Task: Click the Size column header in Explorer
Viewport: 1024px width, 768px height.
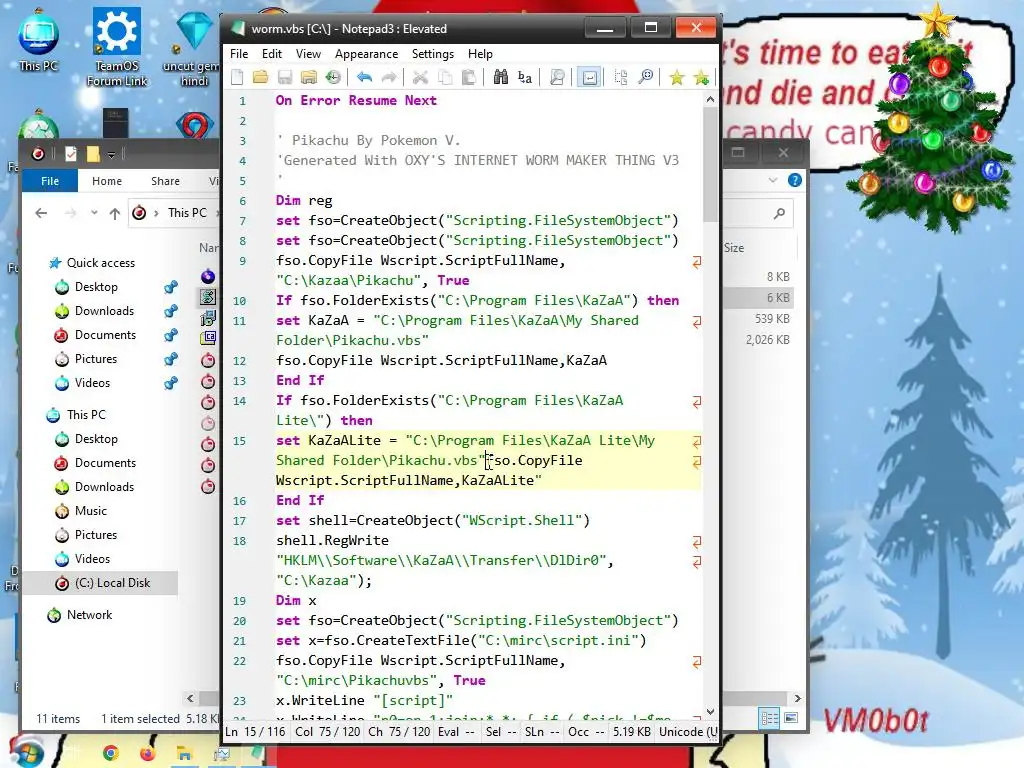Action: point(733,248)
